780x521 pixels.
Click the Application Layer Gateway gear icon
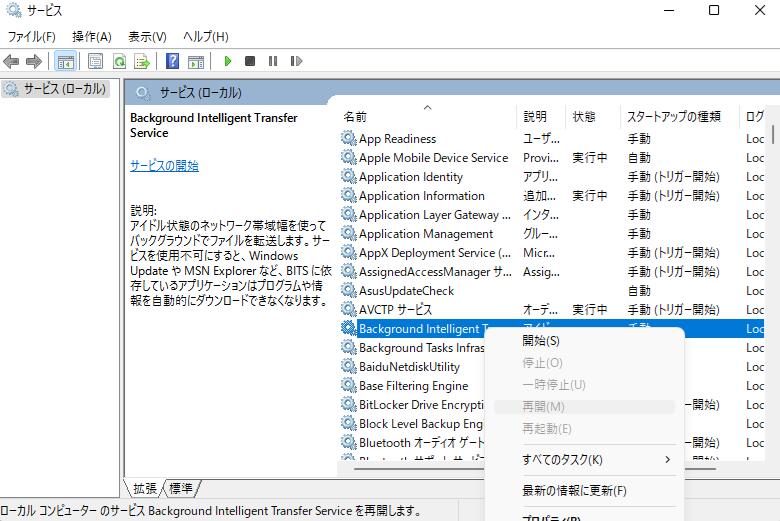(349, 214)
